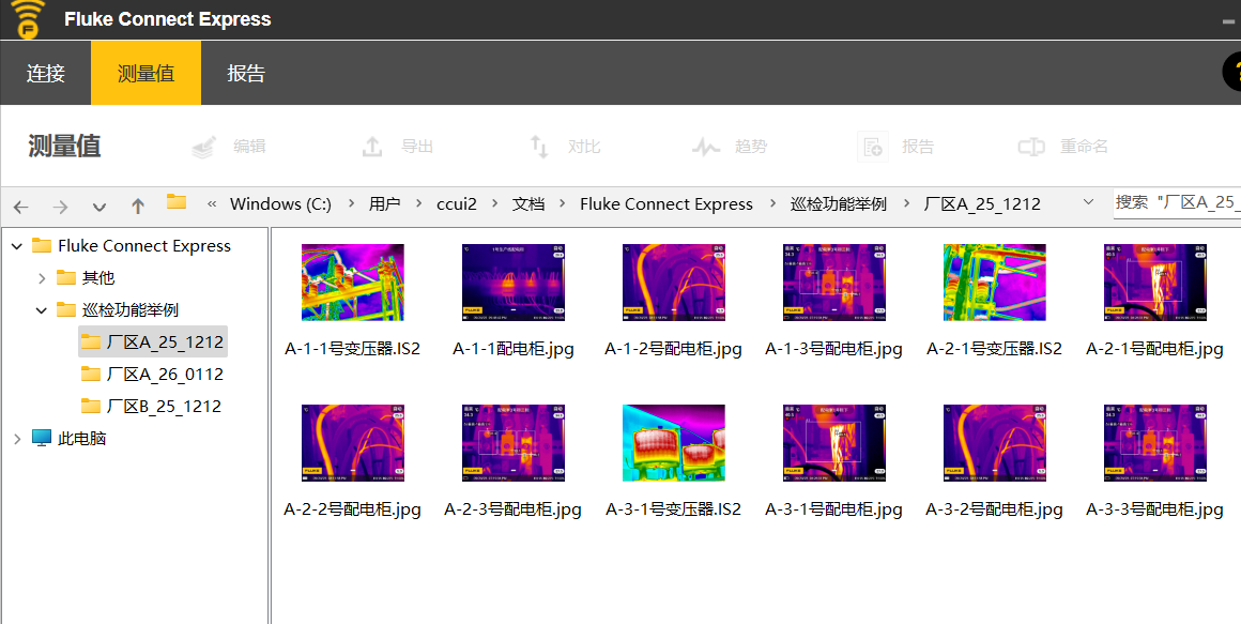Image resolution: width=1241 pixels, height=624 pixels.
Task: Click the search input field
Action: [1177, 203]
